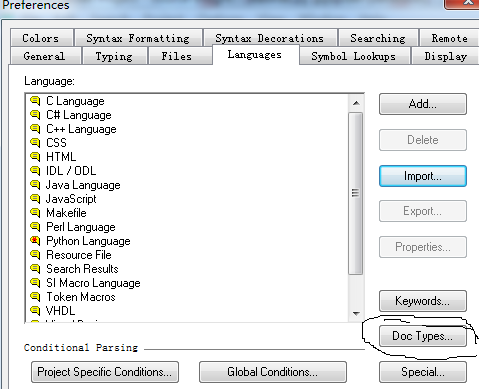Image resolution: width=479 pixels, height=389 pixels.
Task: Select the IDL / ODL entry
Action: (x=71, y=171)
